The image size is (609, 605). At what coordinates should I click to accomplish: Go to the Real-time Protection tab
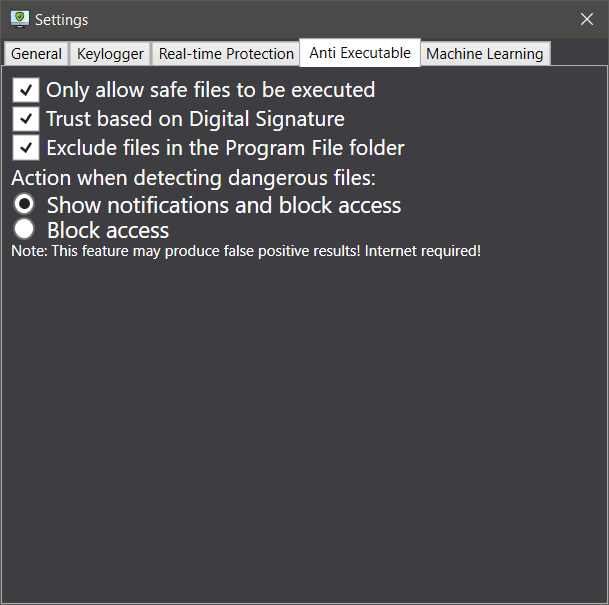point(226,54)
